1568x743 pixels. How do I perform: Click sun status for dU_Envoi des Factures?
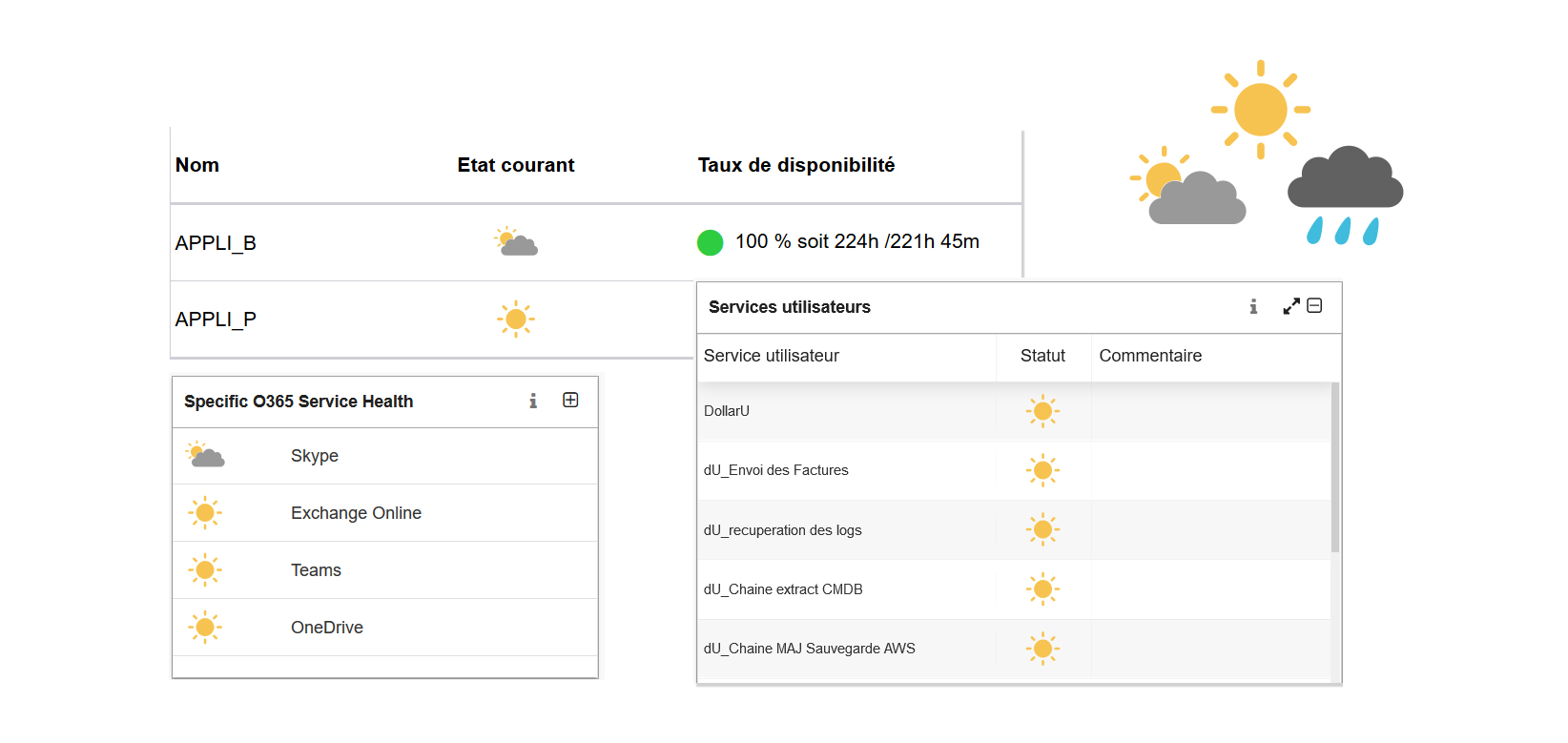[1043, 470]
